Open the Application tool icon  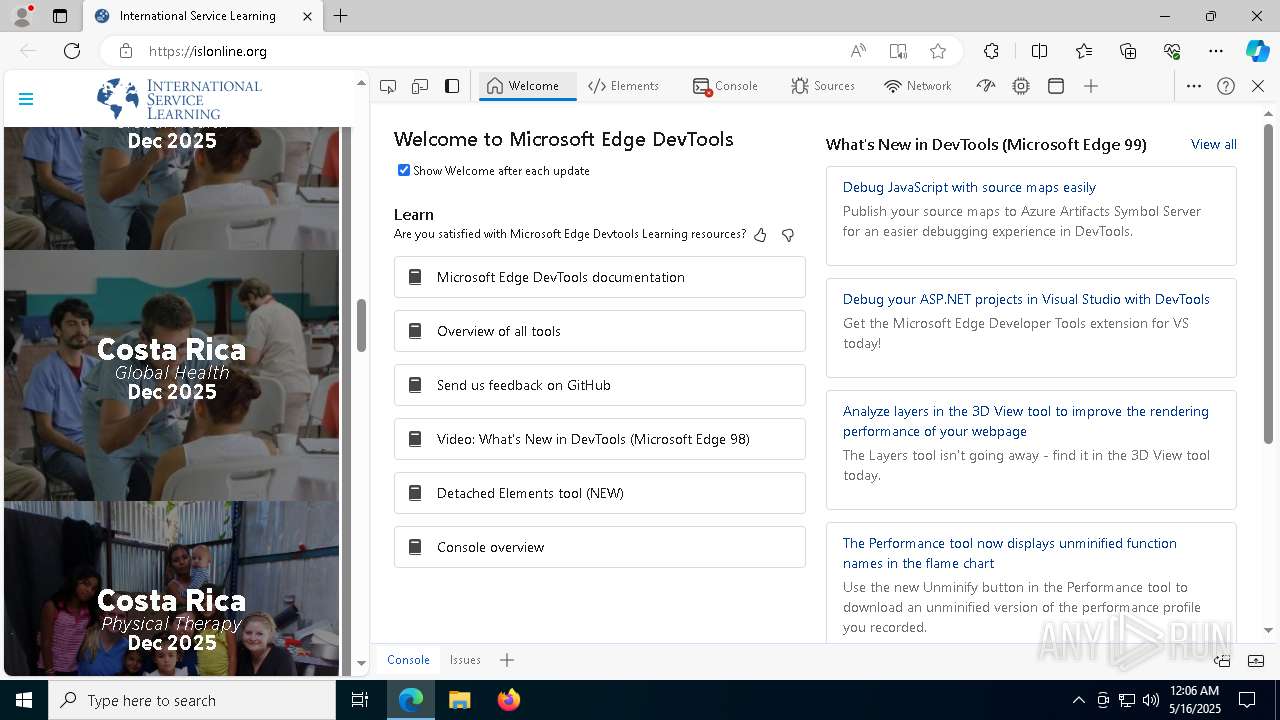click(x=1056, y=86)
